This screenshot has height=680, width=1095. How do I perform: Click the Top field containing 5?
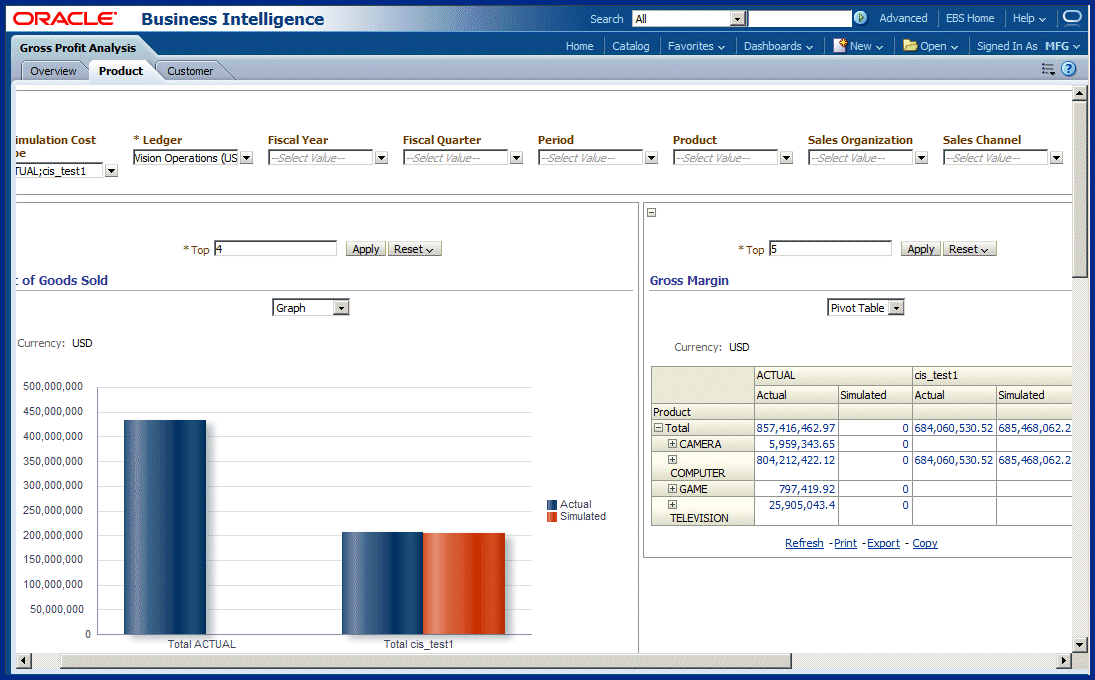(830, 249)
